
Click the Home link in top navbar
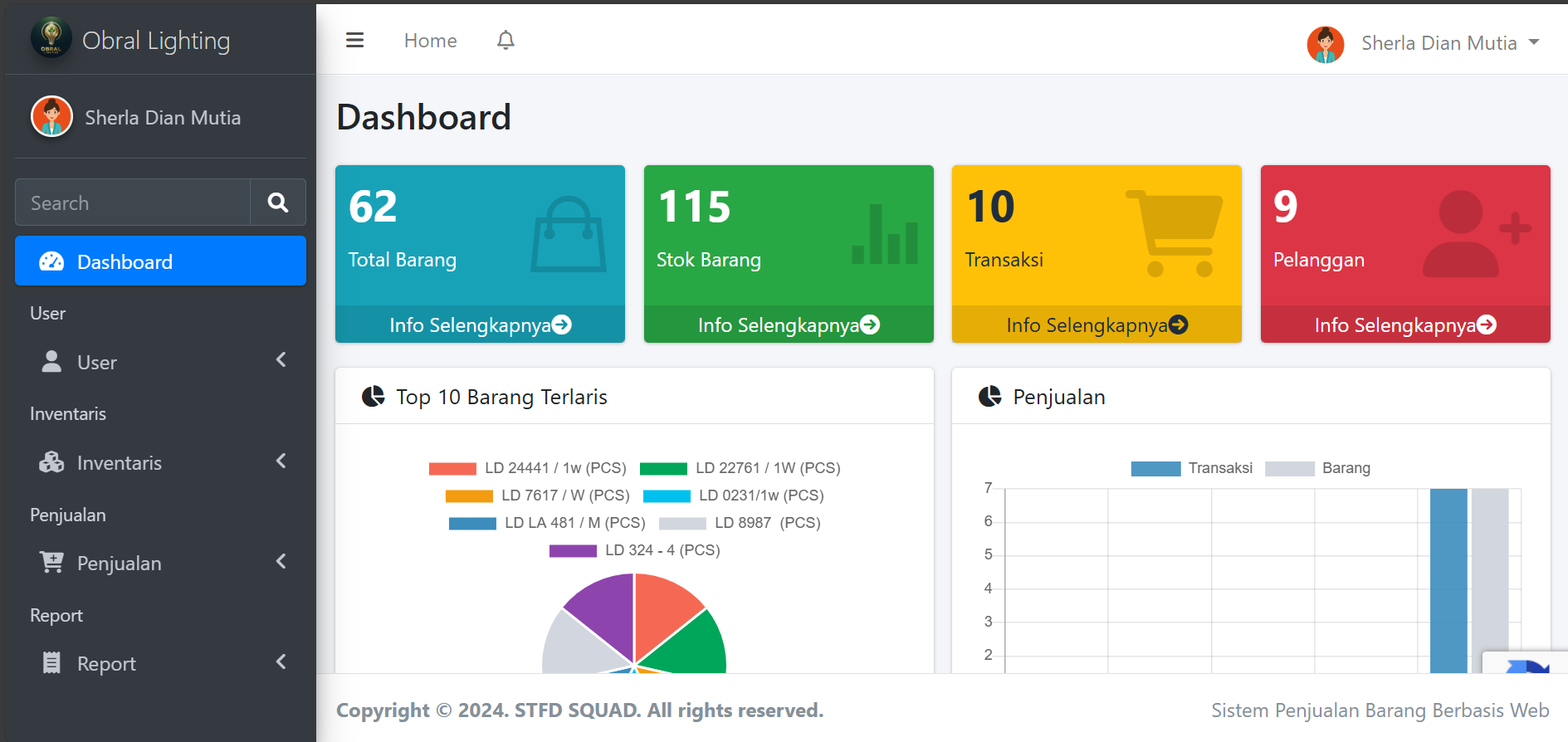tap(430, 41)
